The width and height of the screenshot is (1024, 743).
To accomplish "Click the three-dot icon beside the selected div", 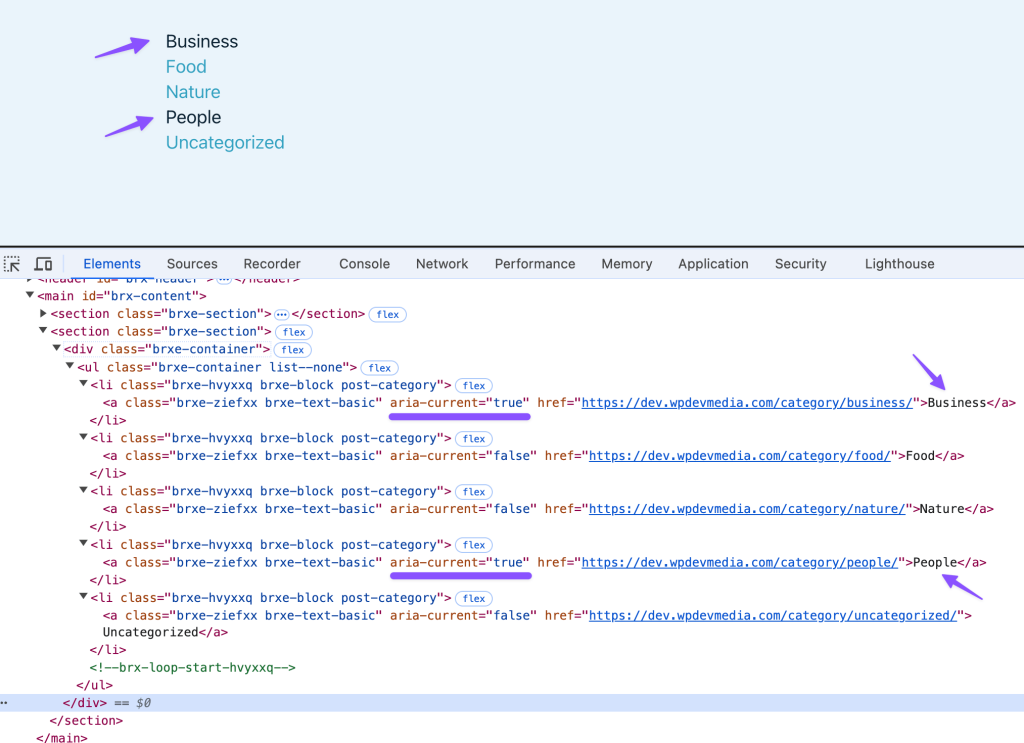I will click(5, 703).
